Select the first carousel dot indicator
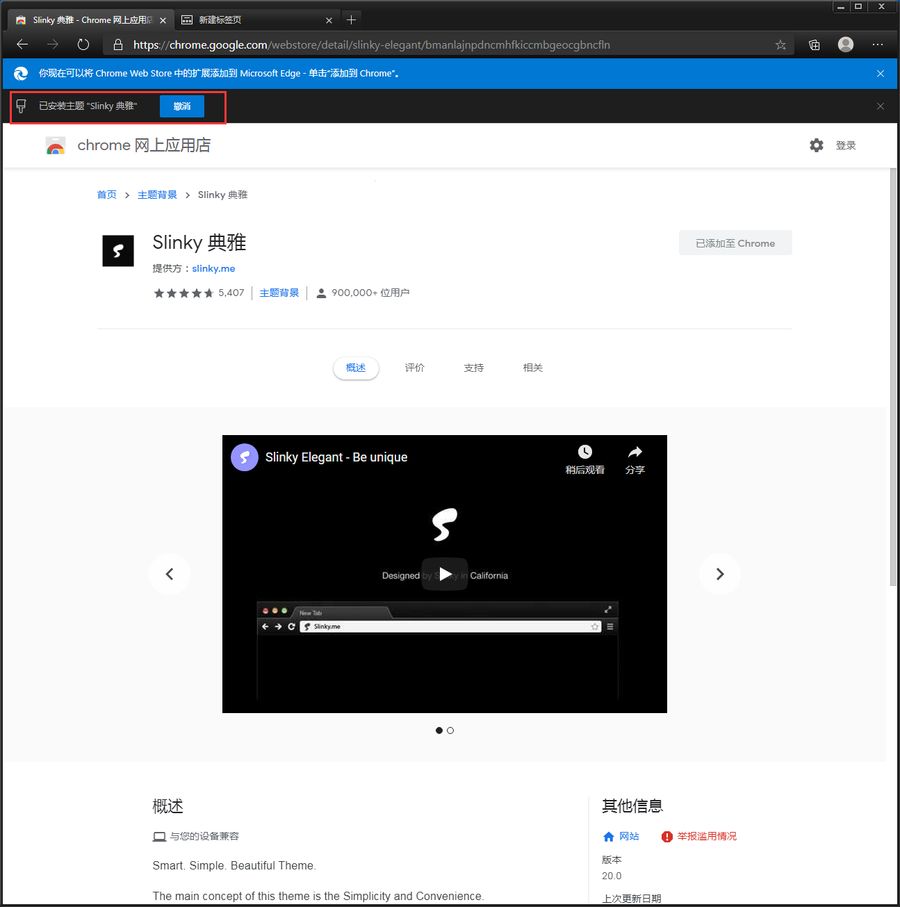 [439, 730]
